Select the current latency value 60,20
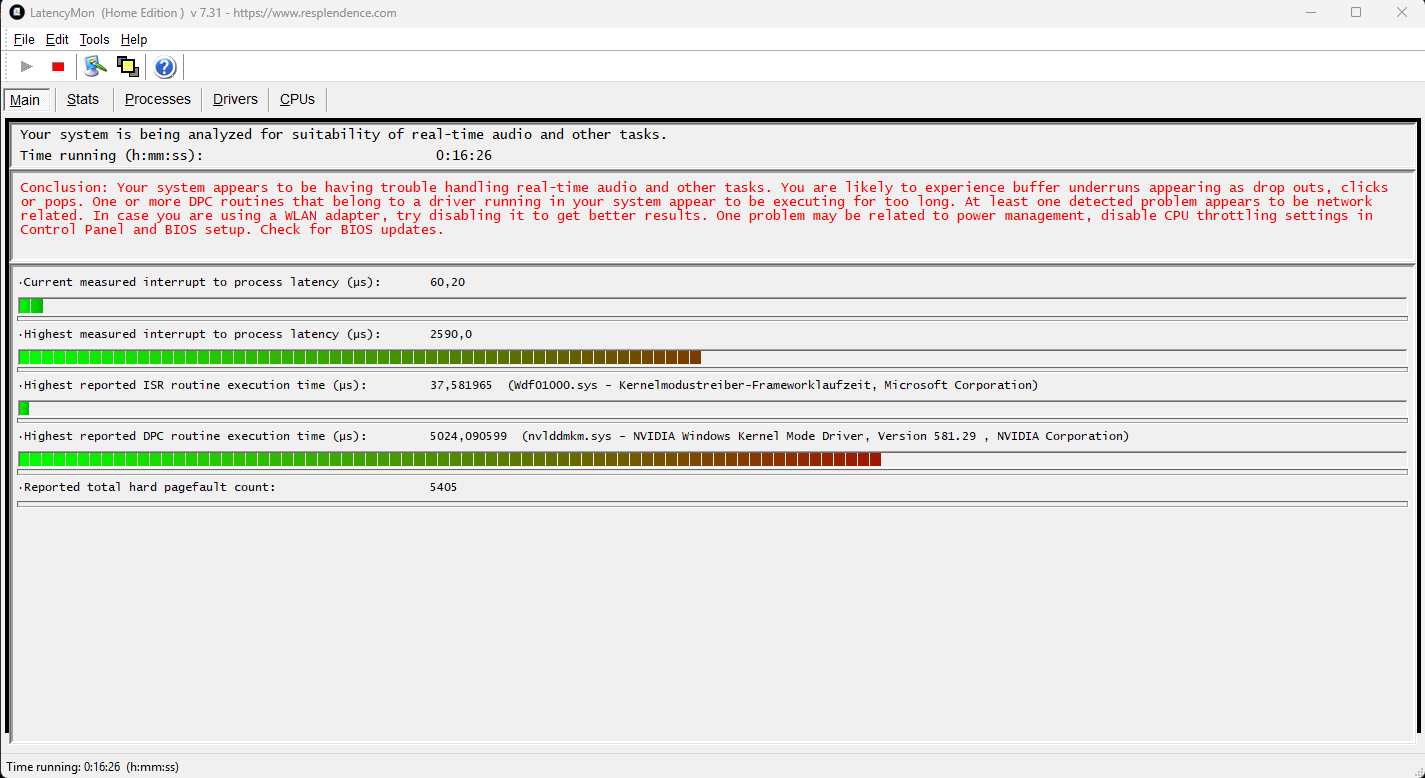Image resolution: width=1425 pixels, height=778 pixels. 447,282
